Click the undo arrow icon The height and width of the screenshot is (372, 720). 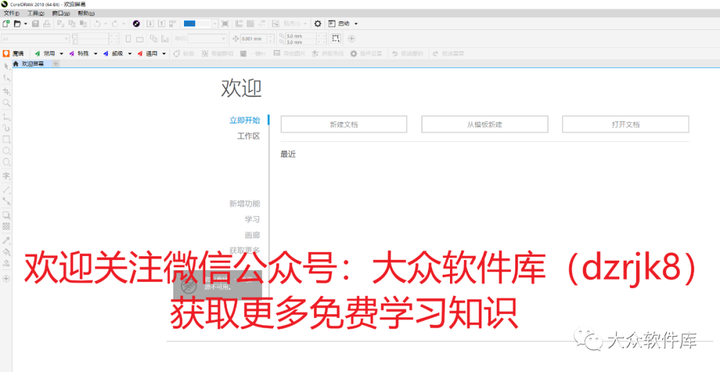(97, 23)
